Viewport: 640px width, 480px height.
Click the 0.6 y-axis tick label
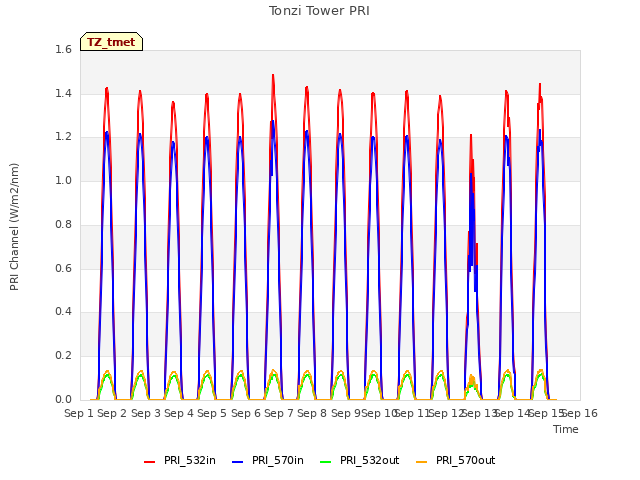63,268
